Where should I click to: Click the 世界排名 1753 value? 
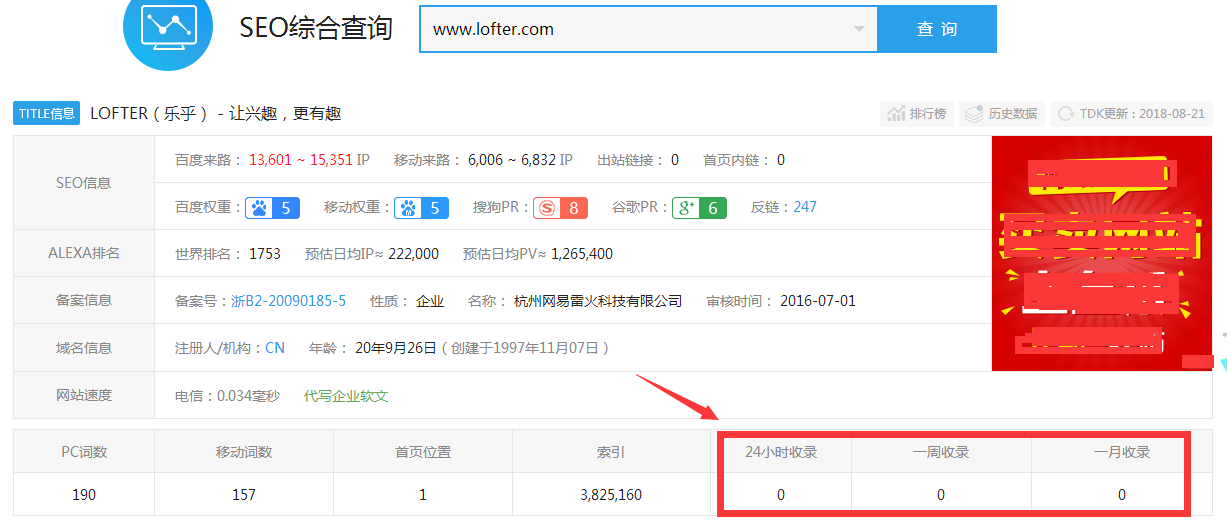tap(265, 254)
